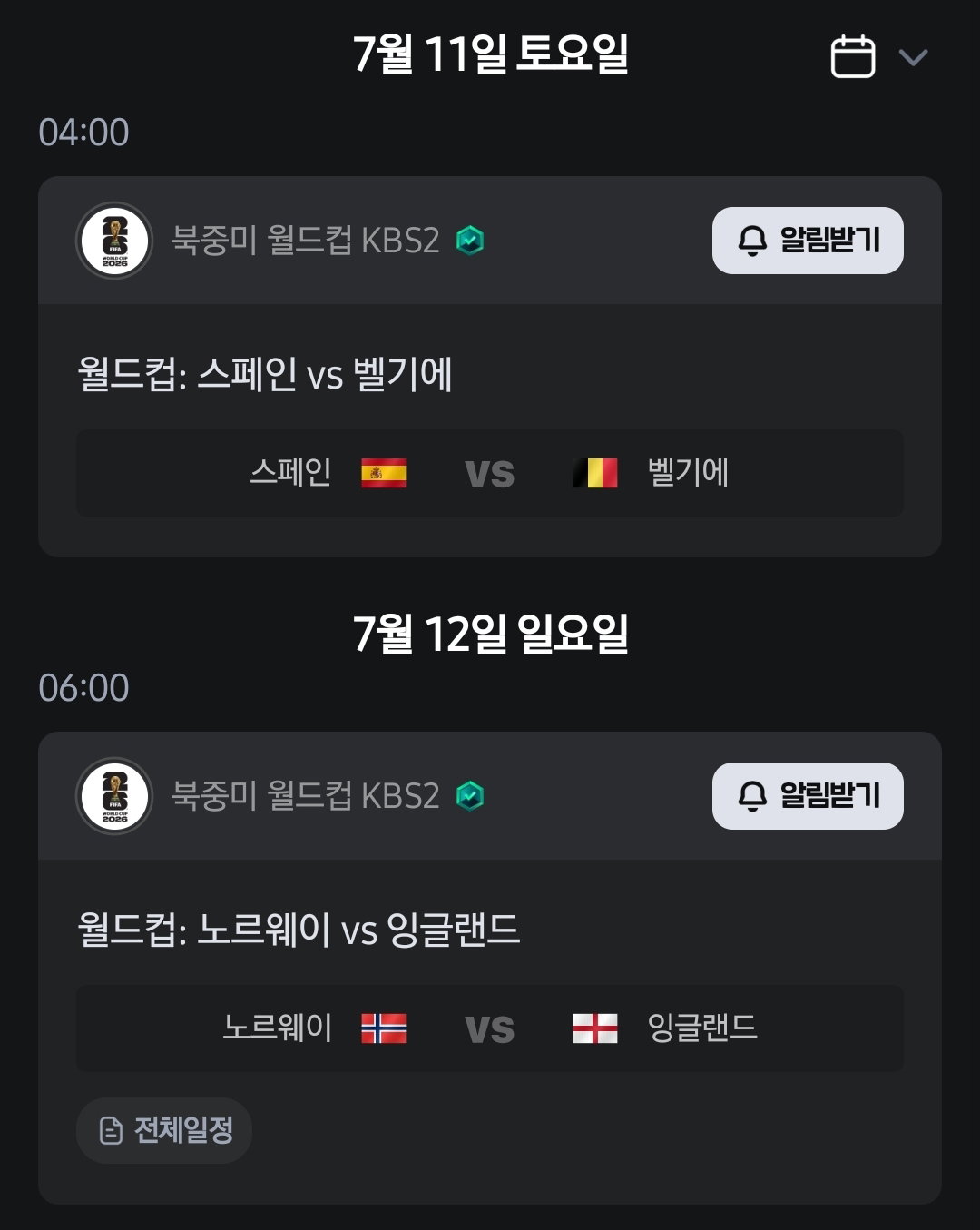Open second 북중미 월드컵 KBS2 channel name
Viewport: 980px width, 1230px height.
pos(306,796)
